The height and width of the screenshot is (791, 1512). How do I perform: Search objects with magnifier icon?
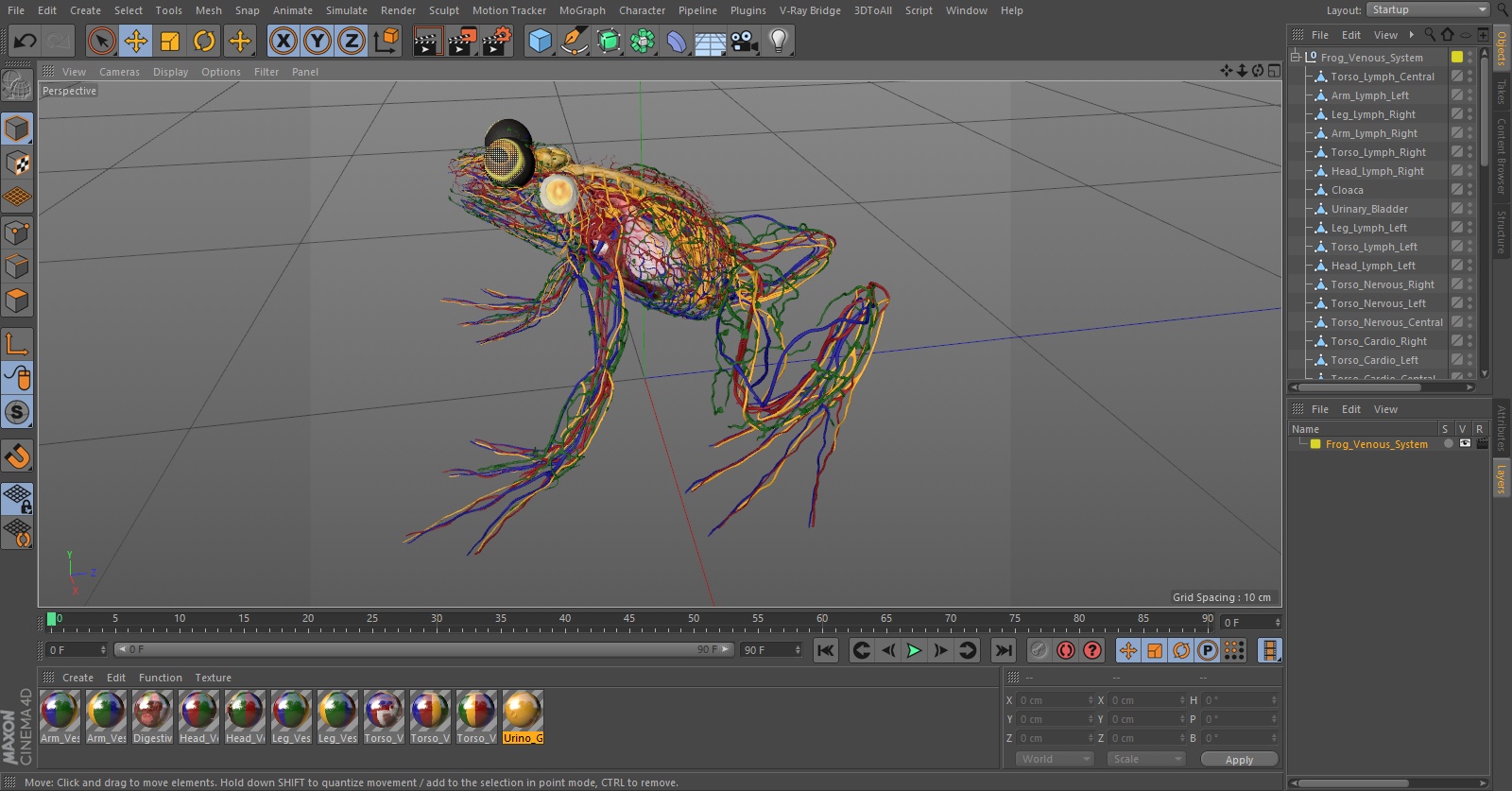pos(1430,35)
